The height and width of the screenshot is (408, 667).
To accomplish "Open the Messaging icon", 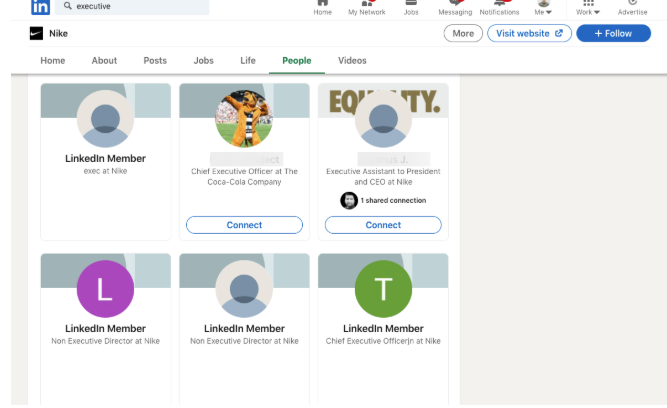I will point(455,4).
